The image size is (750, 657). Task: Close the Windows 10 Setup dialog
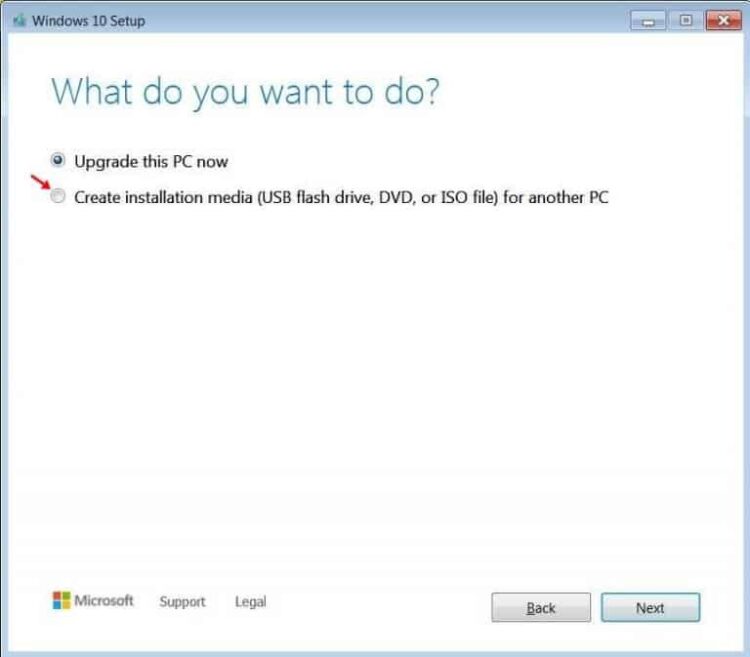[724, 21]
